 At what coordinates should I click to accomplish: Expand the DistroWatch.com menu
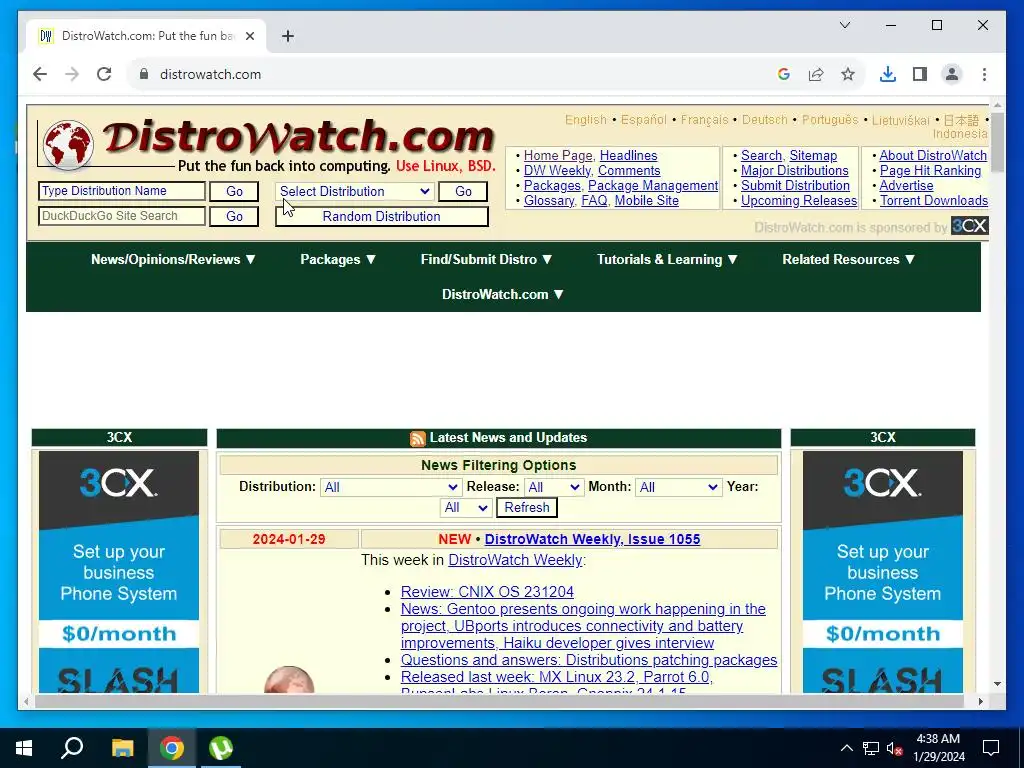pos(503,295)
